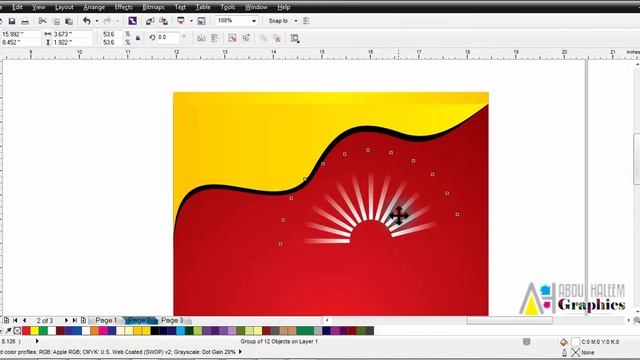640x360 pixels.
Task: Open the Table menu
Action: click(203, 7)
